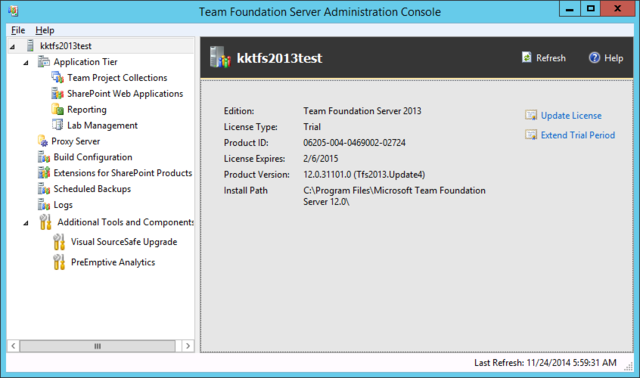Click the Last Refresh timestamp in status bar
The height and width of the screenshot is (378, 640).
pos(545,362)
